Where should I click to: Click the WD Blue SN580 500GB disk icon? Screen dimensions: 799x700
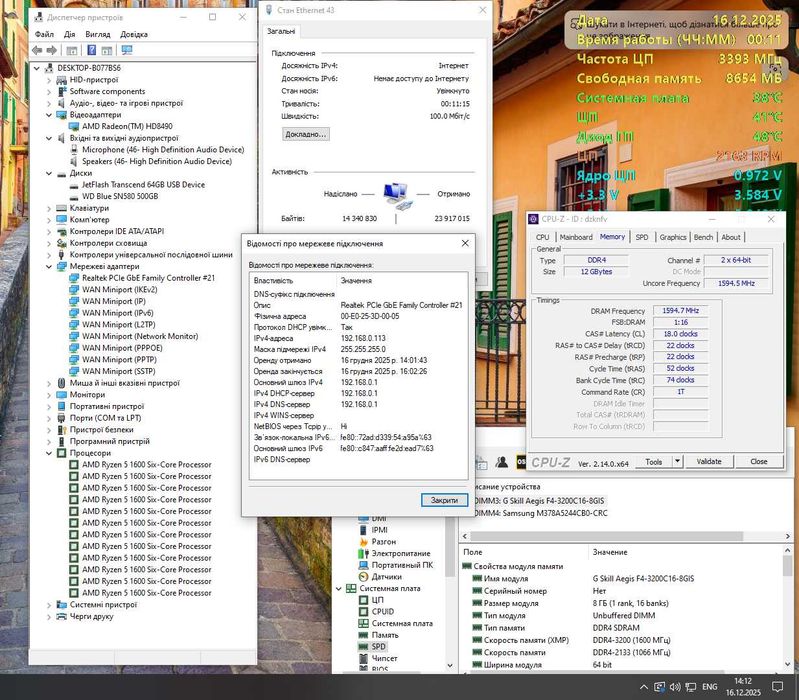click(74, 197)
